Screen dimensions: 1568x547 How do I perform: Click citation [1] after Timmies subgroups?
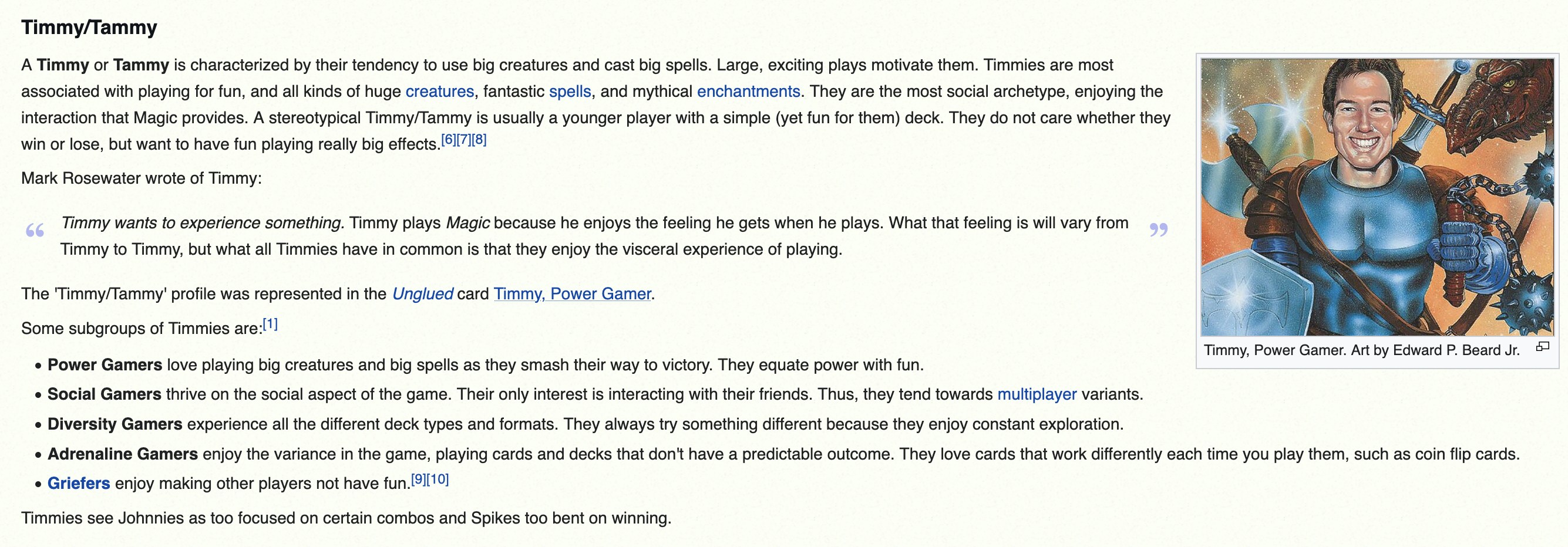[270, 324]
